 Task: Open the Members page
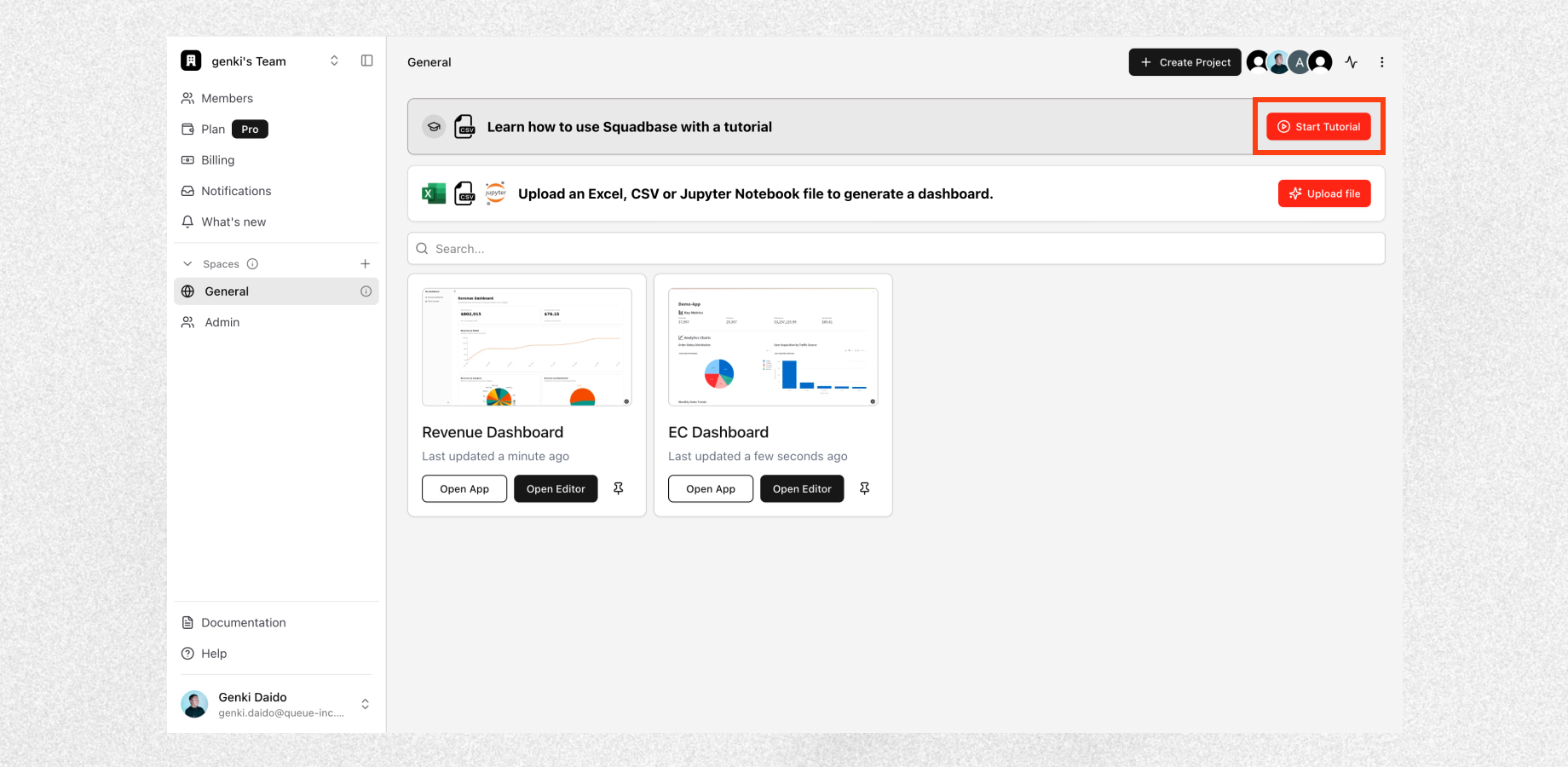(x=276, y=98)
